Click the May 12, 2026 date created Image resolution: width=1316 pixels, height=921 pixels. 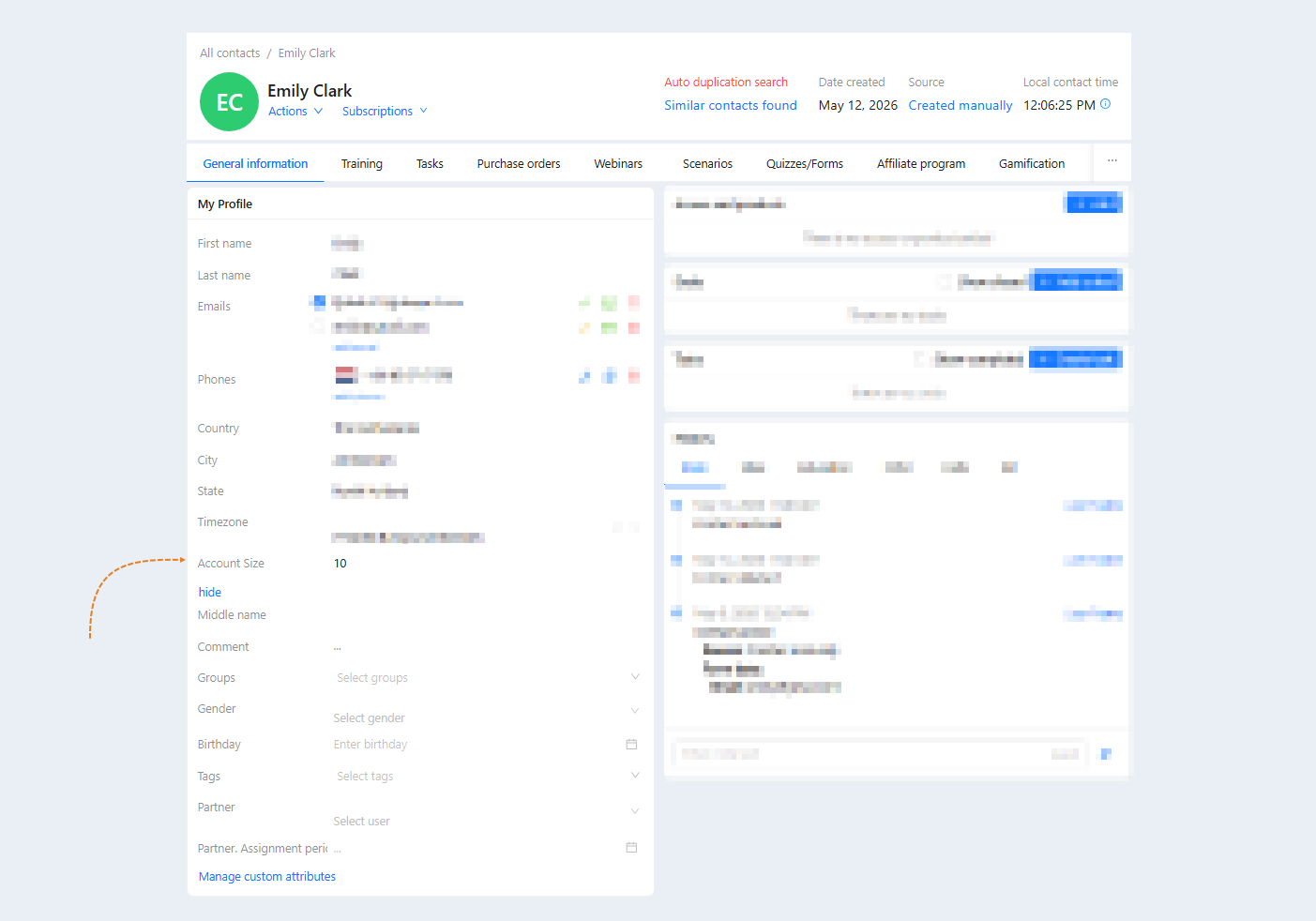pyautogui.click(x=858, y=105)
